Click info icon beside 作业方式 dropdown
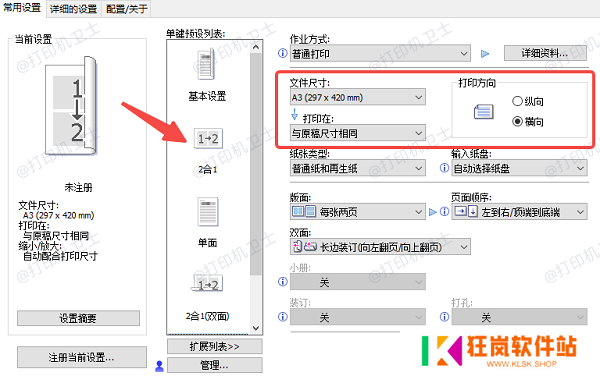Viewport: 600px width, 376px height. coord(282,53)
